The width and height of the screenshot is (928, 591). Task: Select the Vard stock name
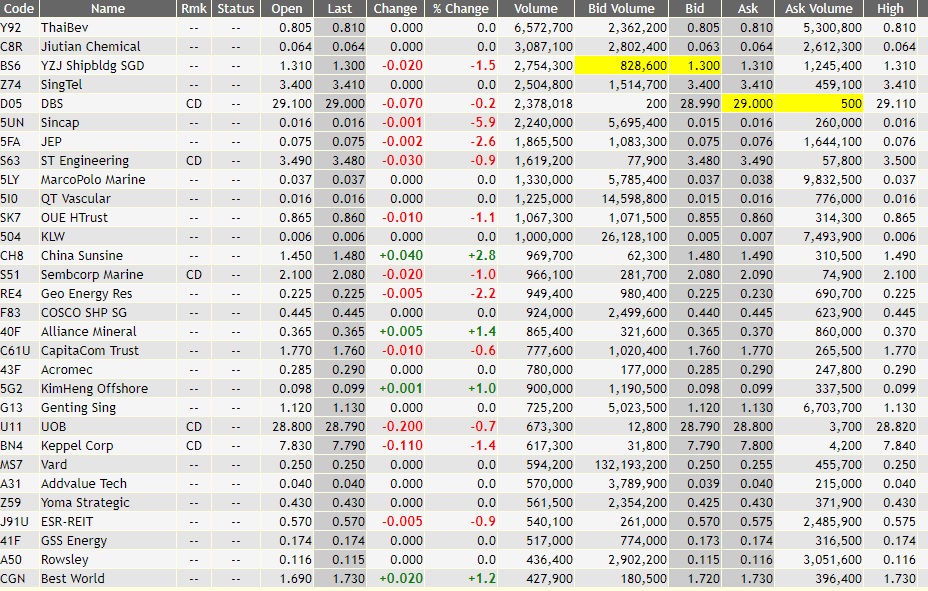tap(54, 464)
